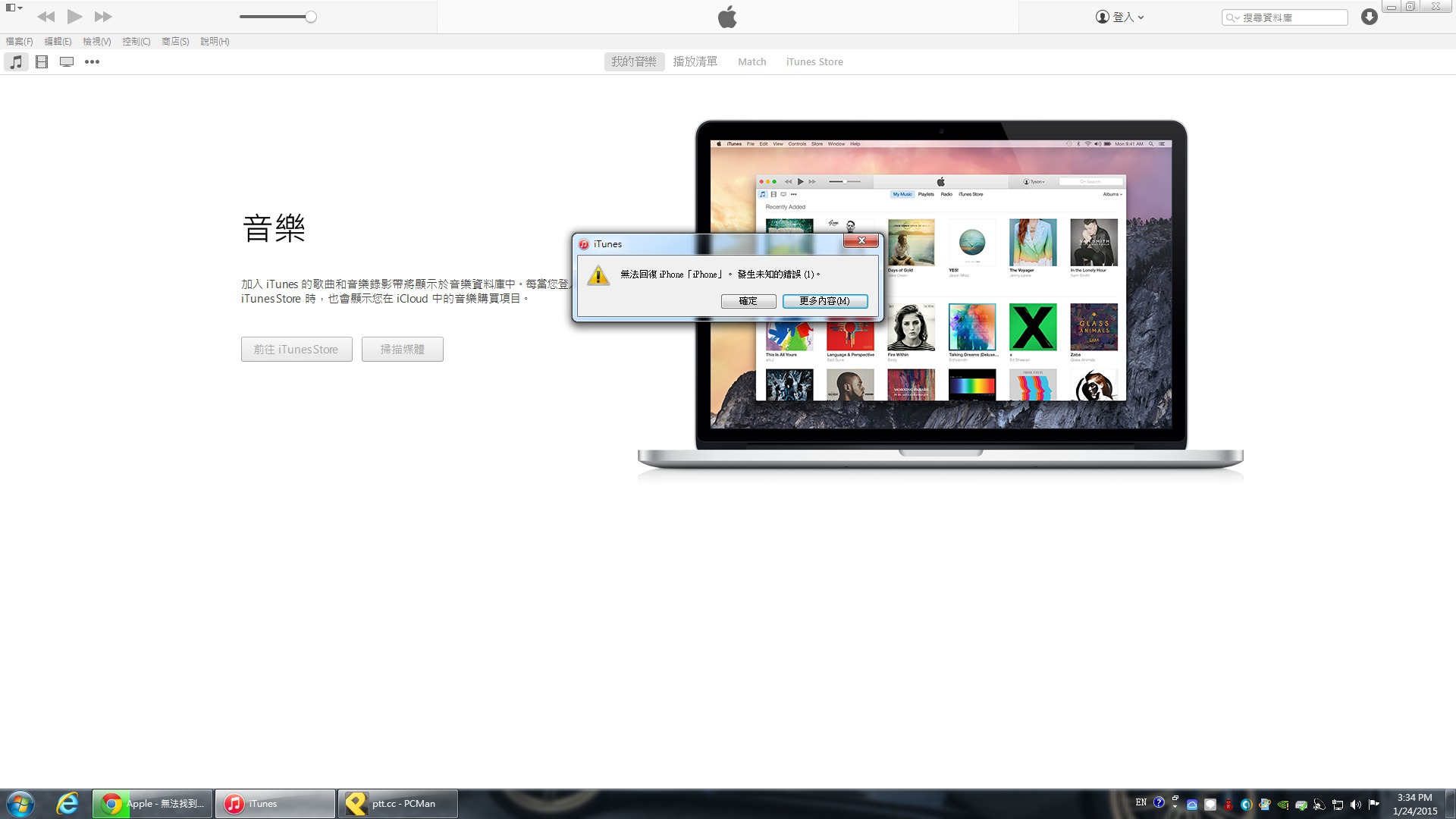Switch to the 播放清單 tab
Viewport: 1456px width, 819px height.
[695, 61]
